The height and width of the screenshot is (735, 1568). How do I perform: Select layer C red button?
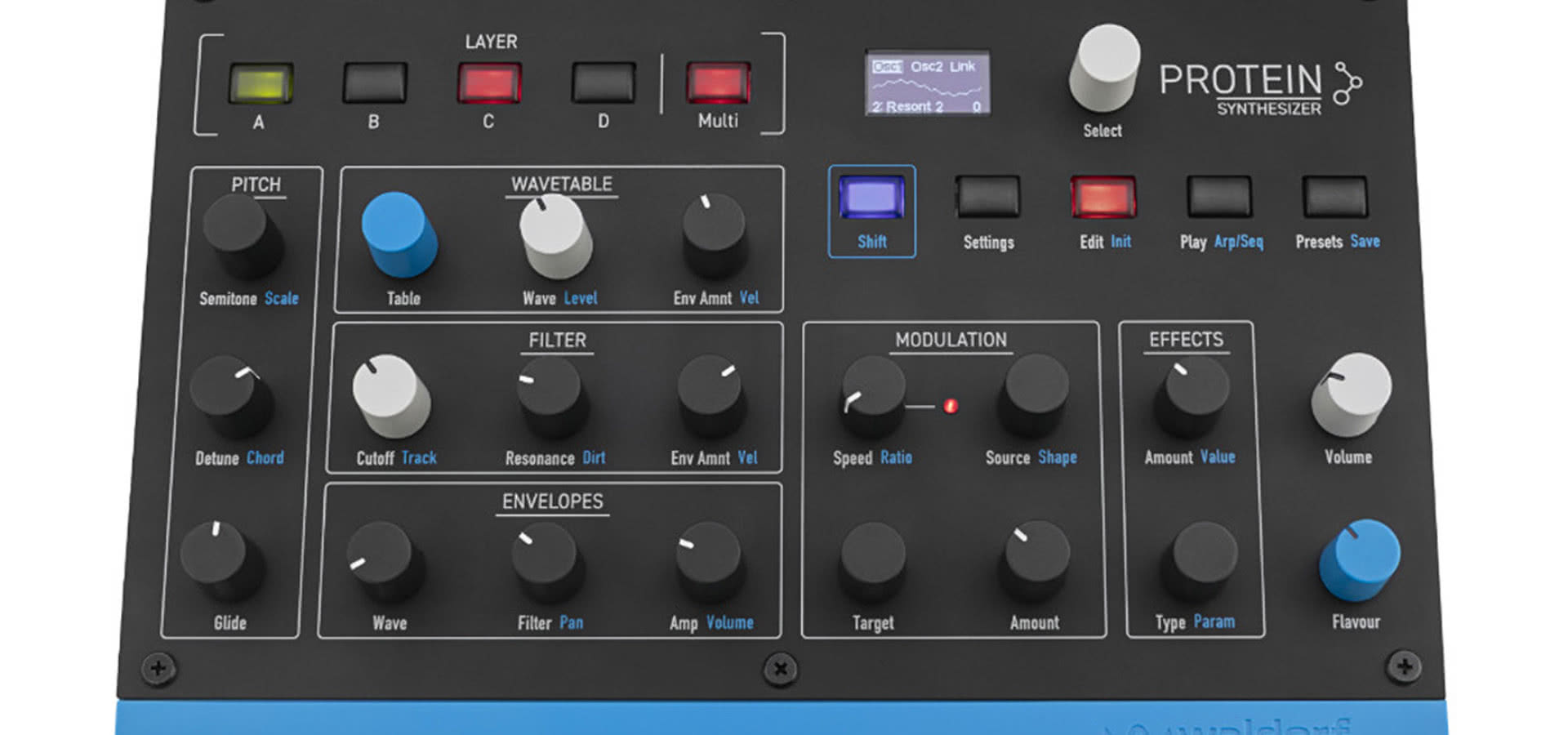click(x=489, y=83)
